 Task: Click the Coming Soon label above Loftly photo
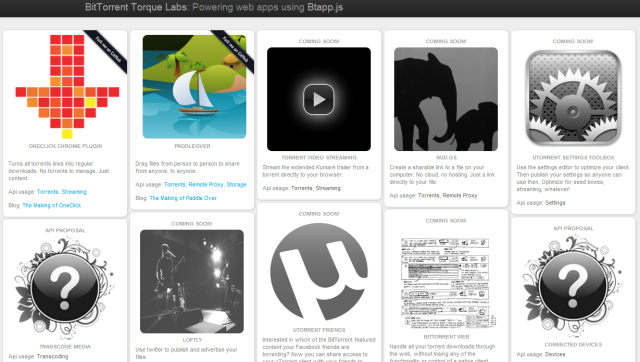point(192,224)
